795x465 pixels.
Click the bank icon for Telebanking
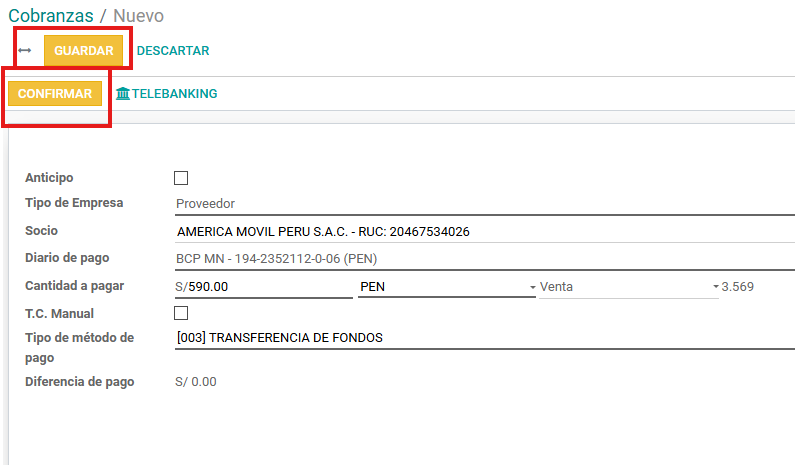coord(123,94)
